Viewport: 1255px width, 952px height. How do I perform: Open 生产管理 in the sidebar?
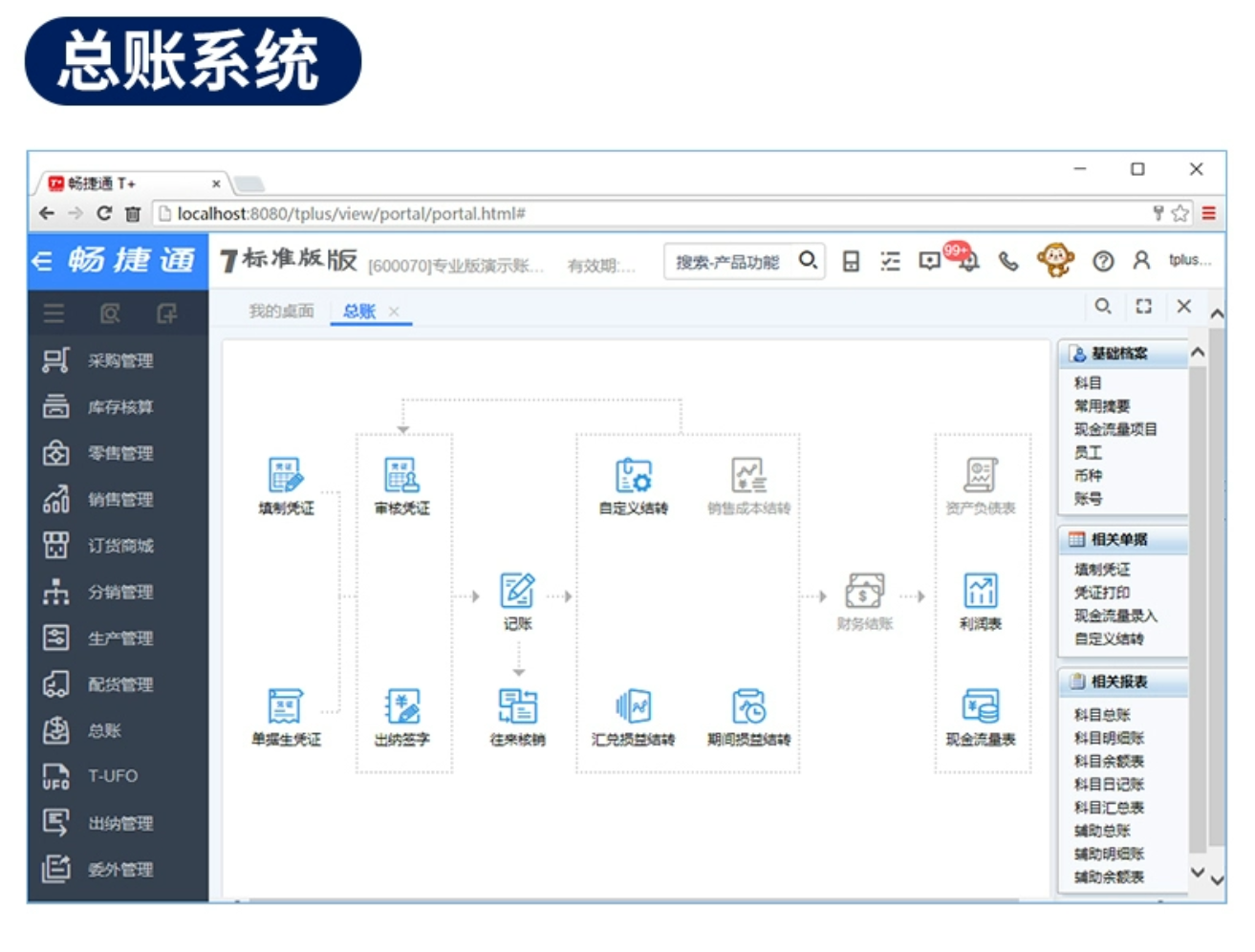119,638
